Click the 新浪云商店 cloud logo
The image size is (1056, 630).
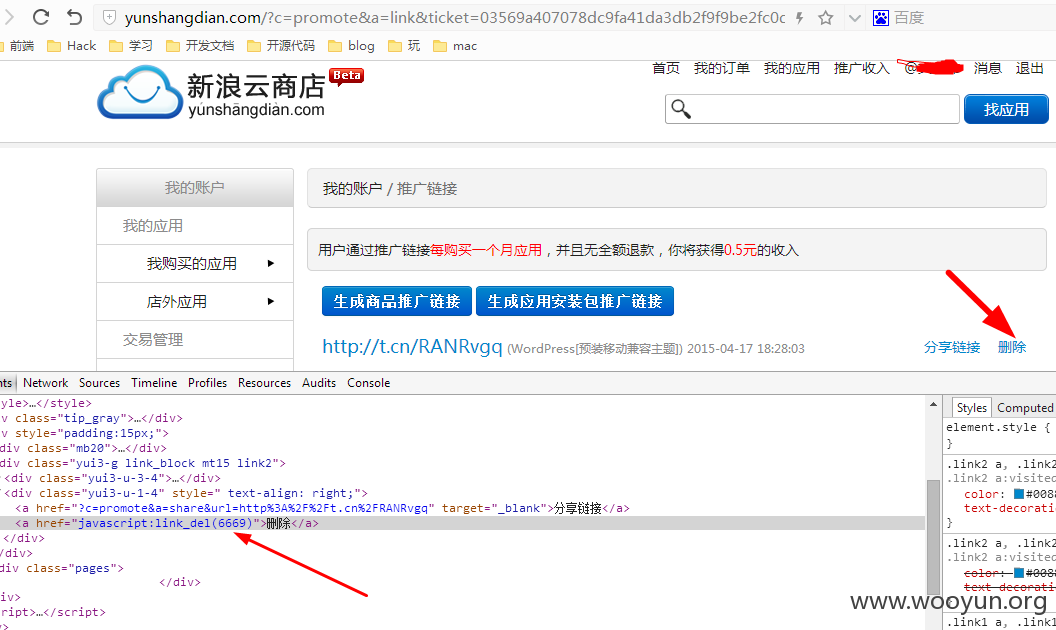pos(140,92)
